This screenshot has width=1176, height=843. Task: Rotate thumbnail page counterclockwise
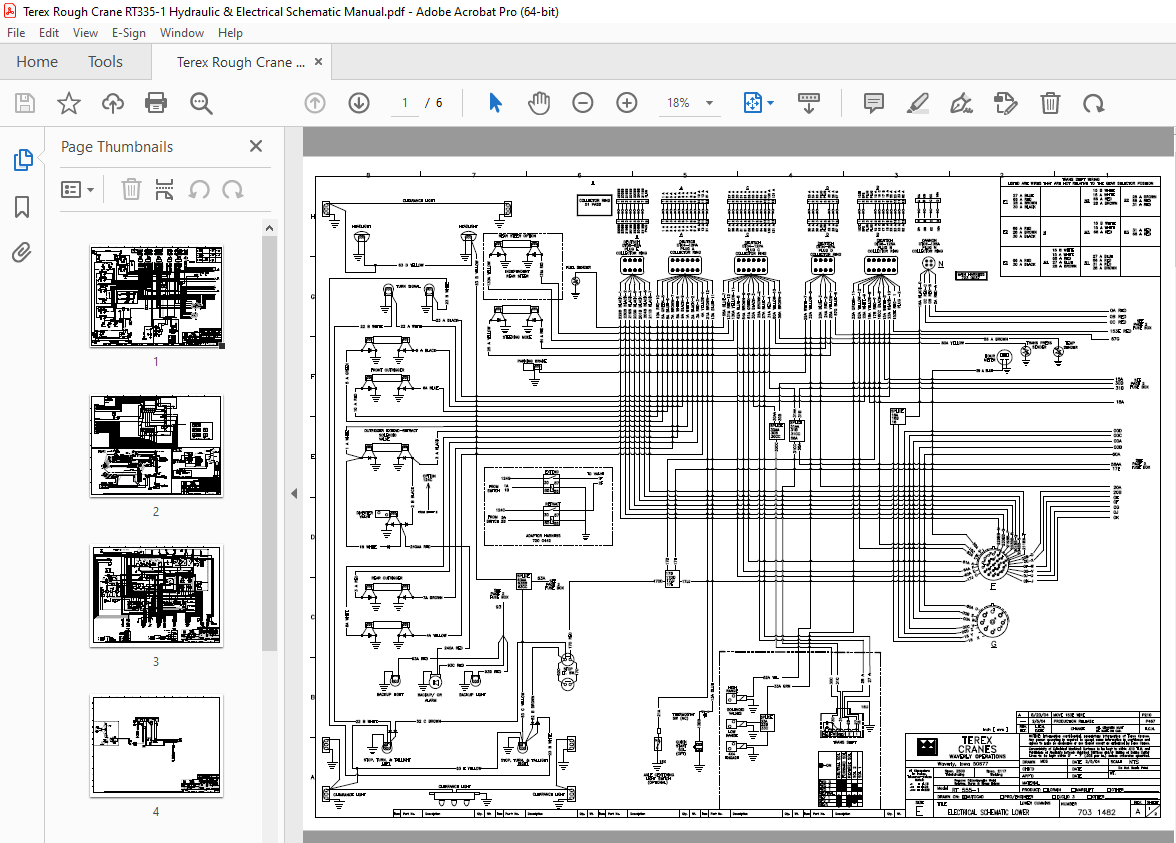[x=199, y=189]
